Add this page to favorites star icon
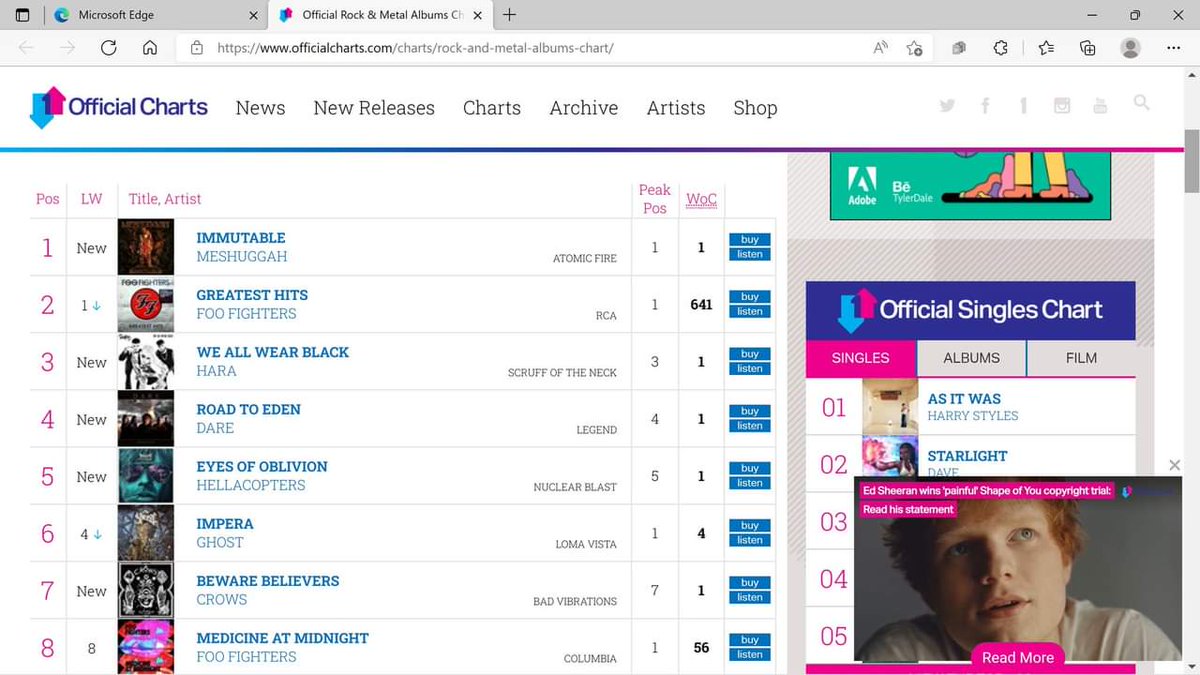The image size is (1200, 675). 914,48
